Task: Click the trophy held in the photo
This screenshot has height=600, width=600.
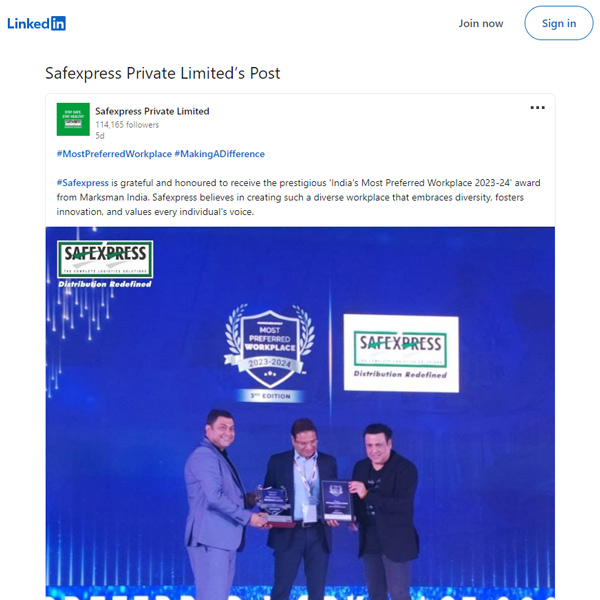Action: tap(274, 504)
